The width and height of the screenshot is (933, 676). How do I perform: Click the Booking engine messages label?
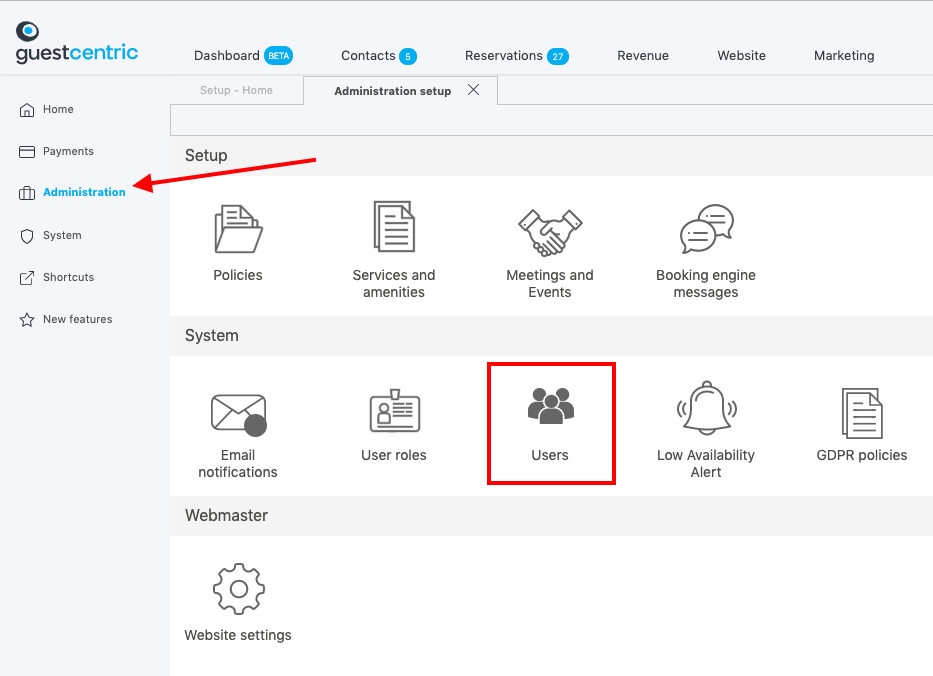[x=706, y=284]
